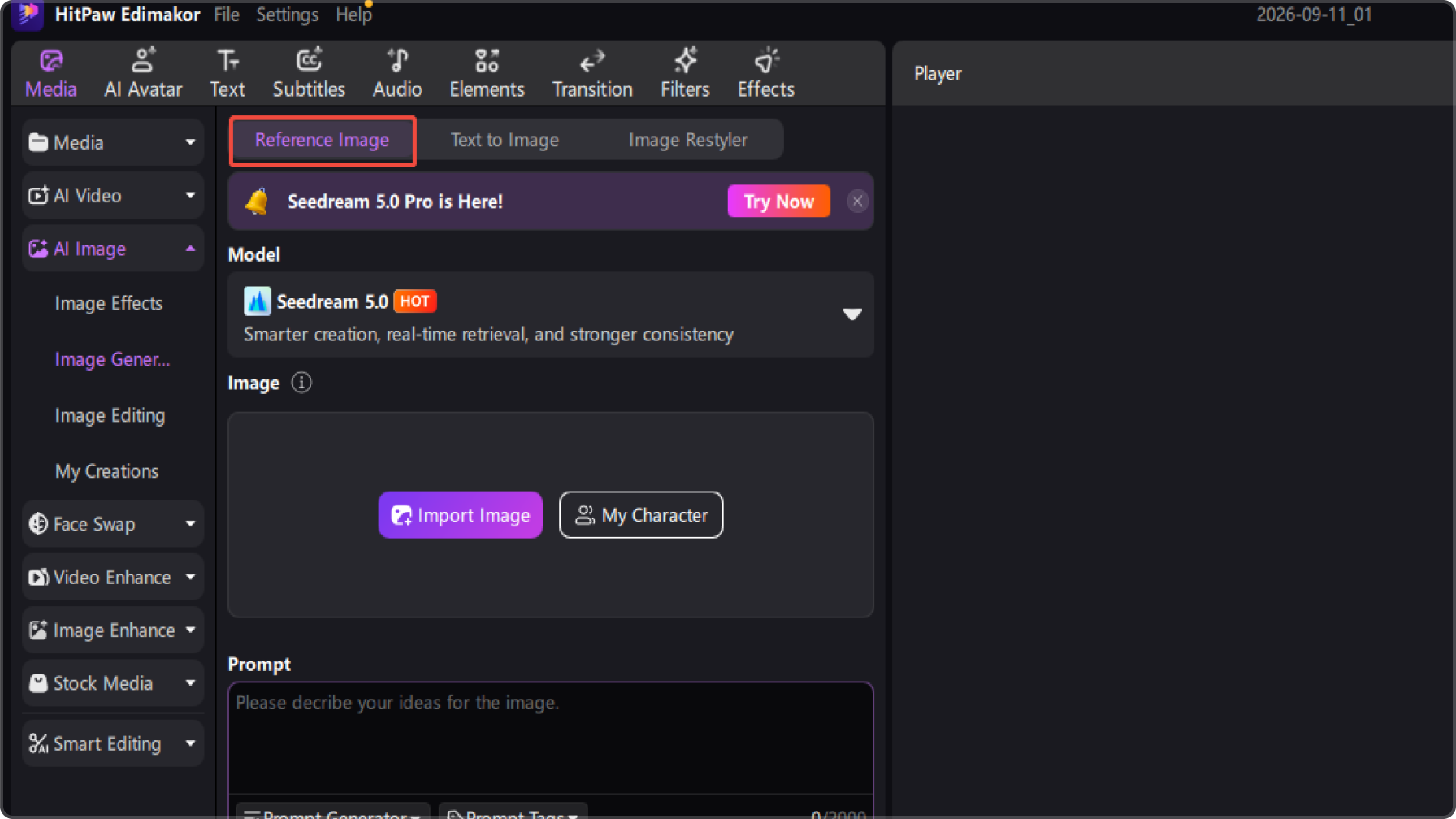Click the Seedream 5.0 model icon
Viewport: 1456px width, 819px height.
click(x=258, y=301)
